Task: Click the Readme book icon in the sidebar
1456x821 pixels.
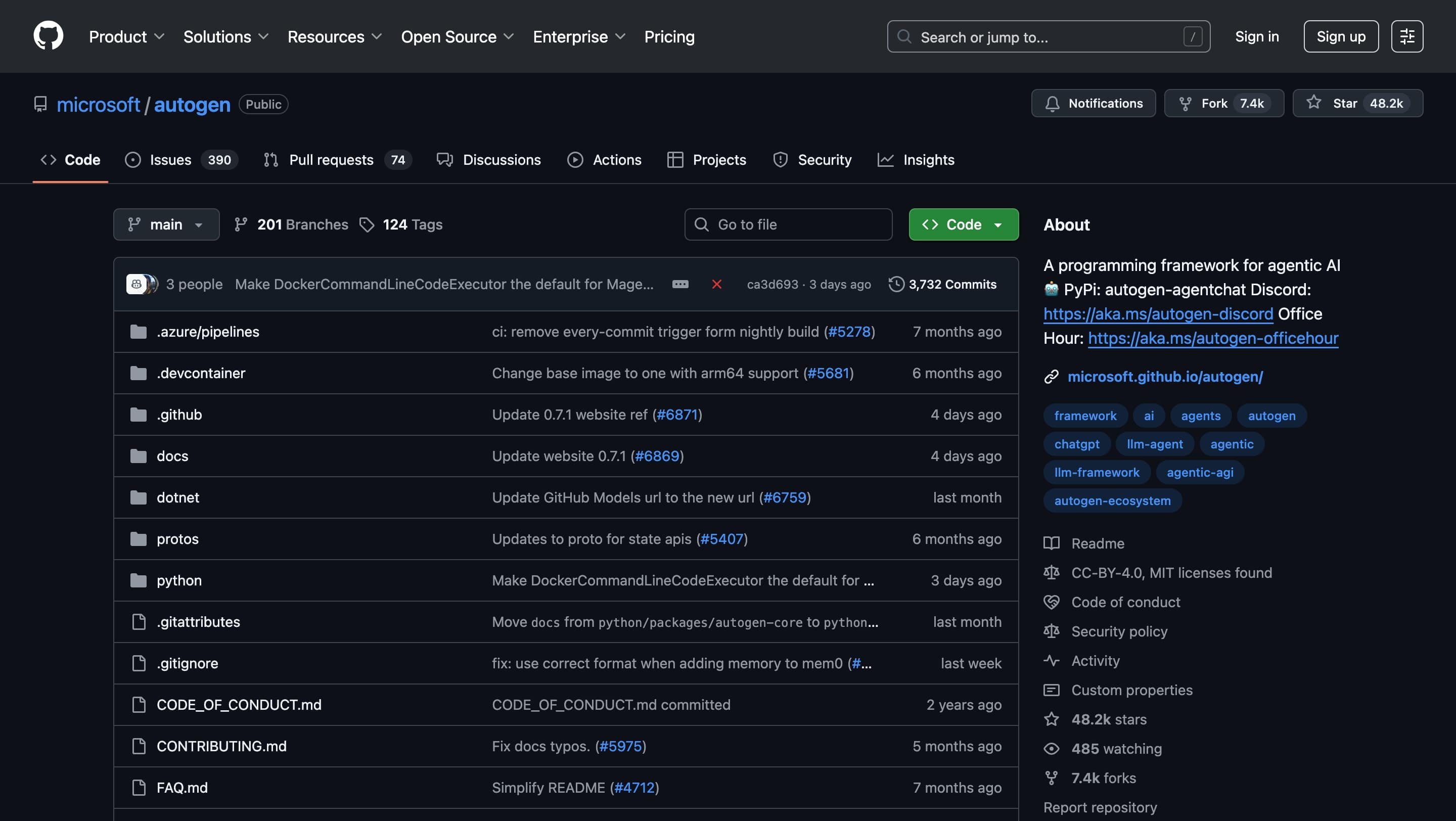Action: [1052, 543]
